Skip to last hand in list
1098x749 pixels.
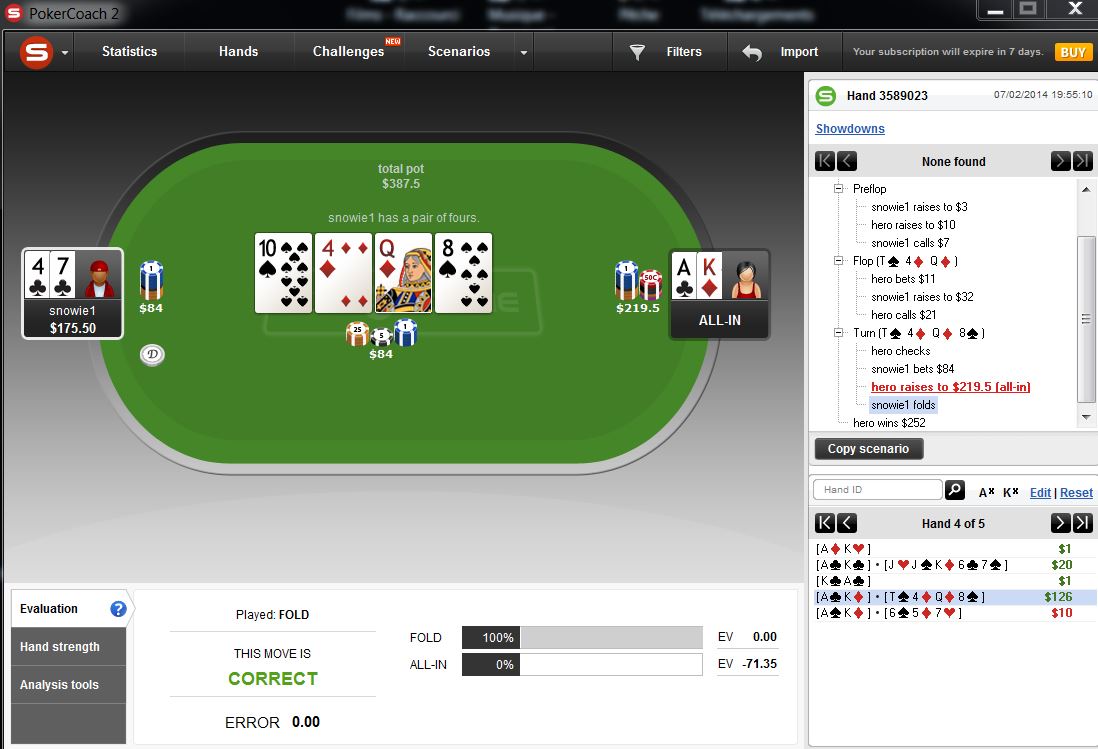[x=1083, y=523]
